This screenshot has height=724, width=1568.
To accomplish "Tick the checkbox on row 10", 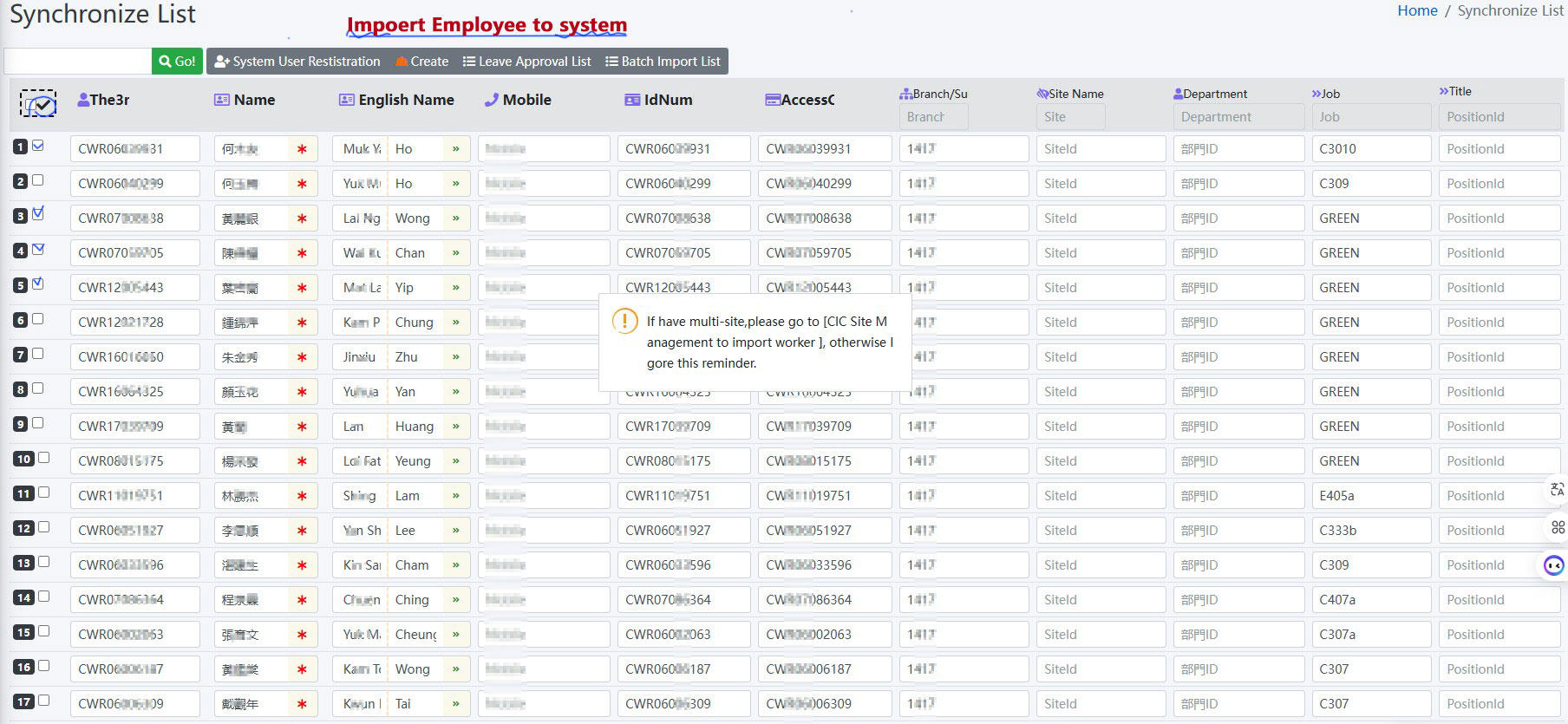I will click(x=43, y=458).
